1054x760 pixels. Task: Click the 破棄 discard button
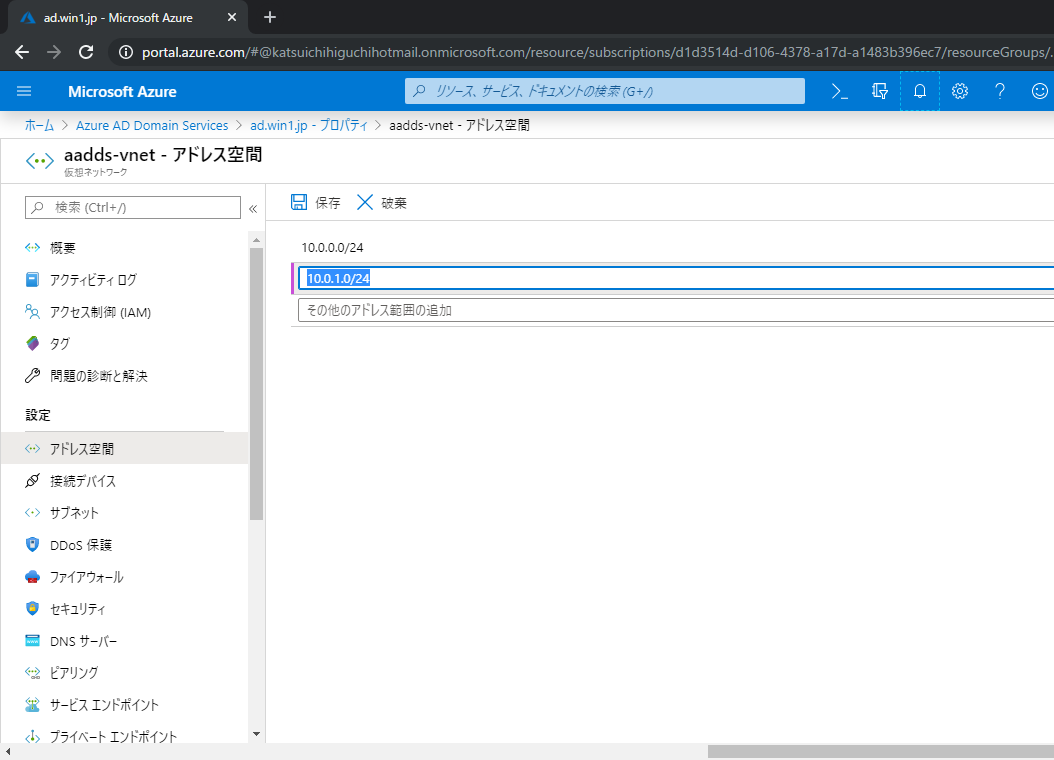(382, 202)
